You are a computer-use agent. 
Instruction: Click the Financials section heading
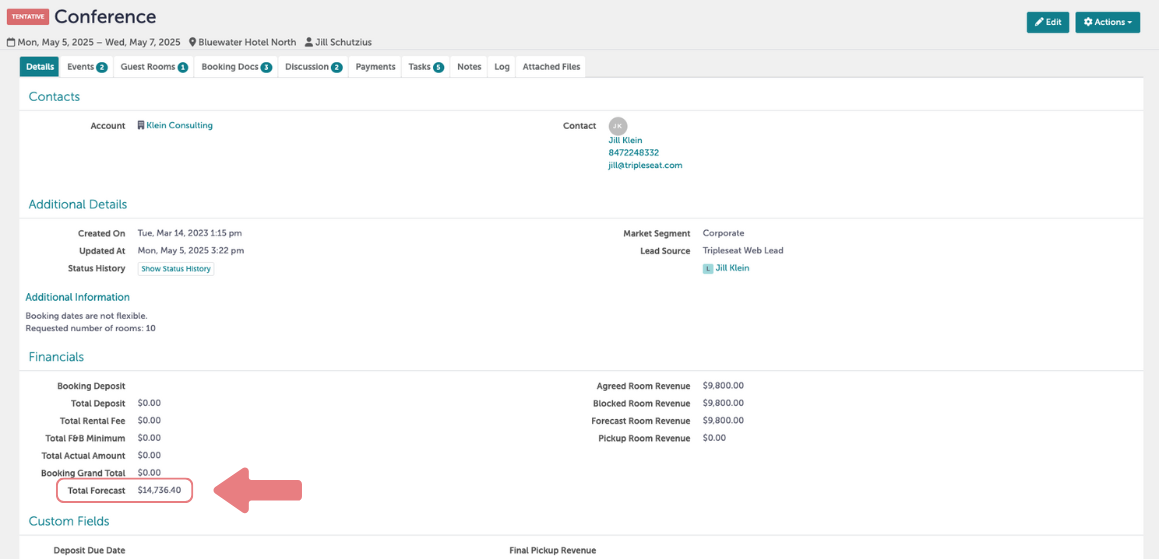coord(56,357)
